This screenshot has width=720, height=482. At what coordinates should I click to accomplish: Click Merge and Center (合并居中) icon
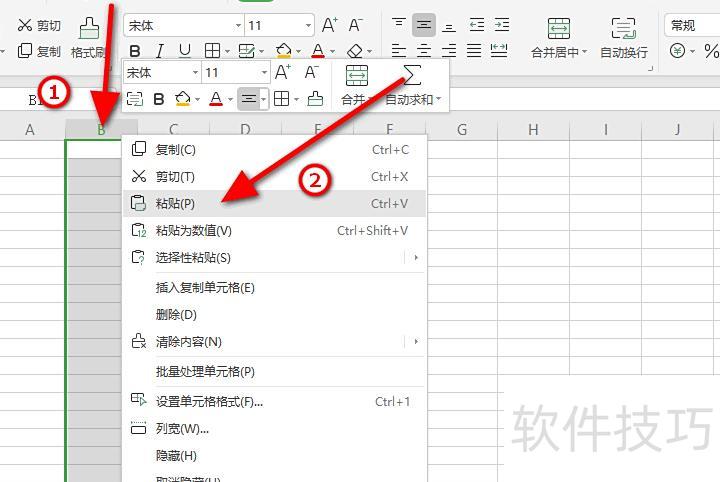tap(558, 28)
